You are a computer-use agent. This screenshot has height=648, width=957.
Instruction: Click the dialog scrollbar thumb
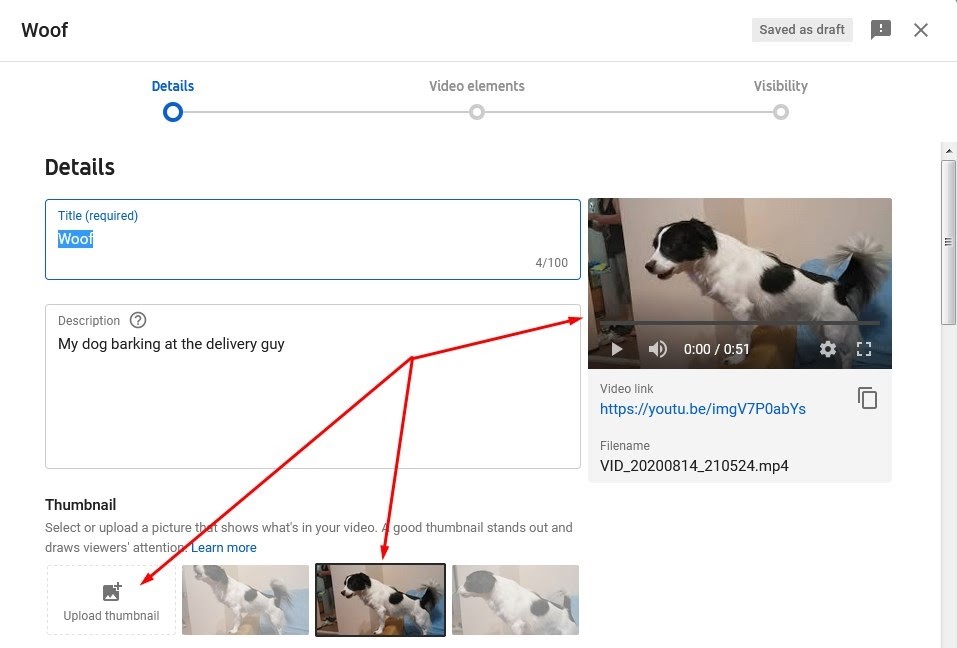pyautogui.click(x=948, y=242)
